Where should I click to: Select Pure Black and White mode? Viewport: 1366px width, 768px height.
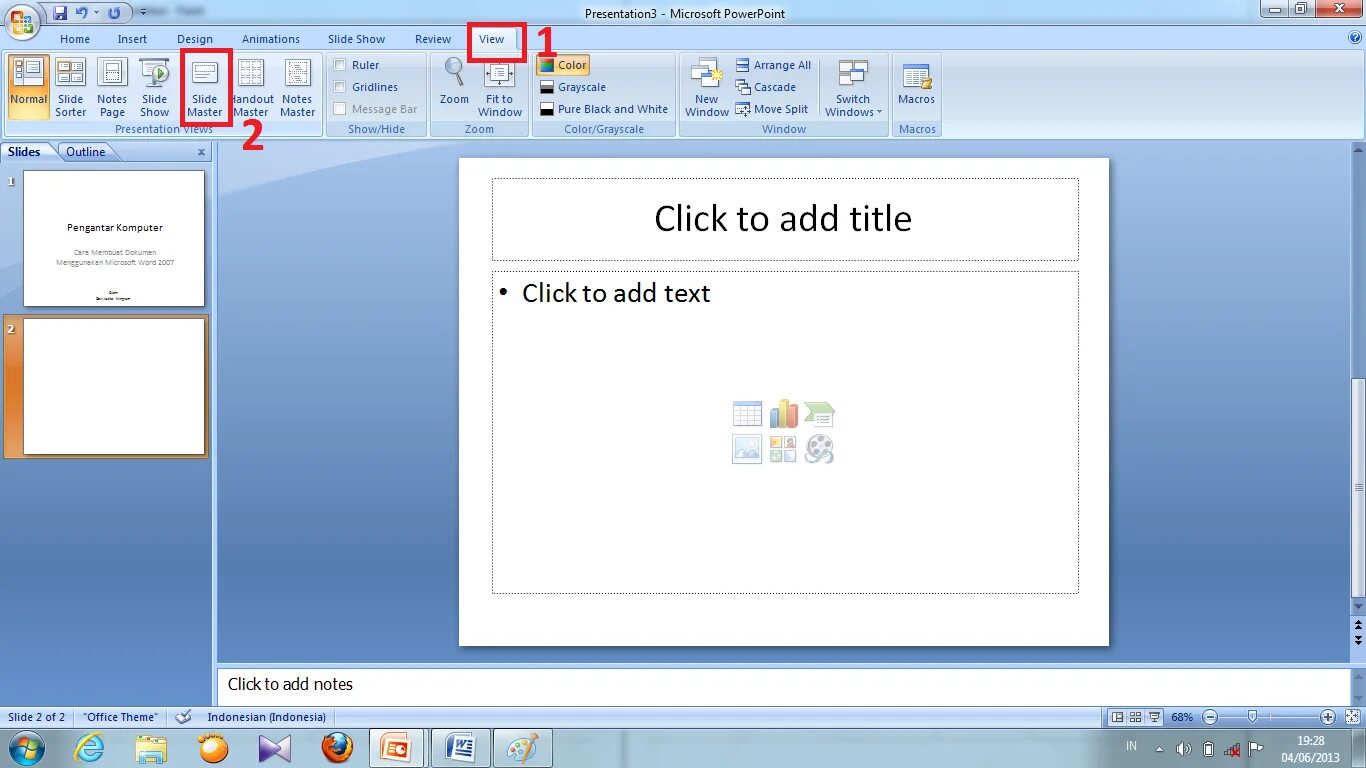click(604, 109)
